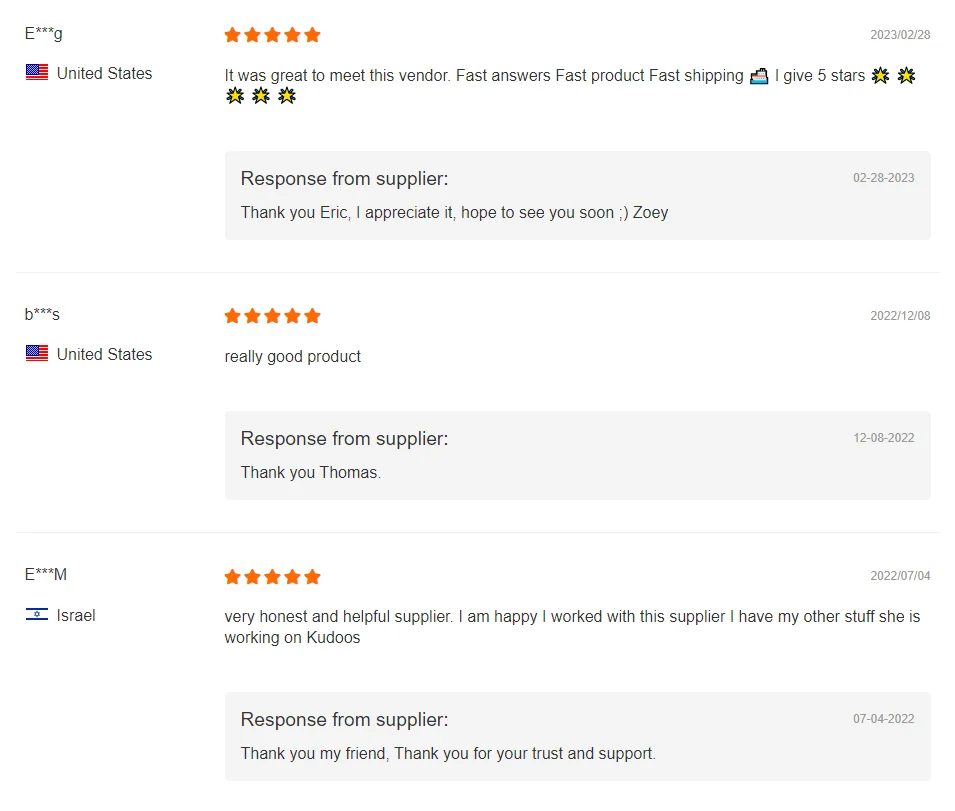Click the US flag beside reviewer E***g
The image size is (955, 811).
[37, 73]
